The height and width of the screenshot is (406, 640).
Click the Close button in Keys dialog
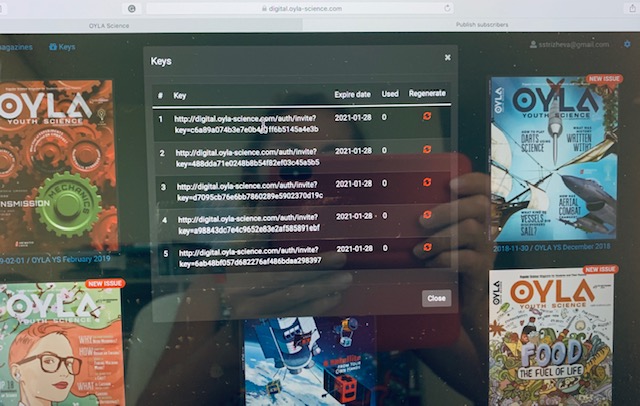tap(436, 298)
